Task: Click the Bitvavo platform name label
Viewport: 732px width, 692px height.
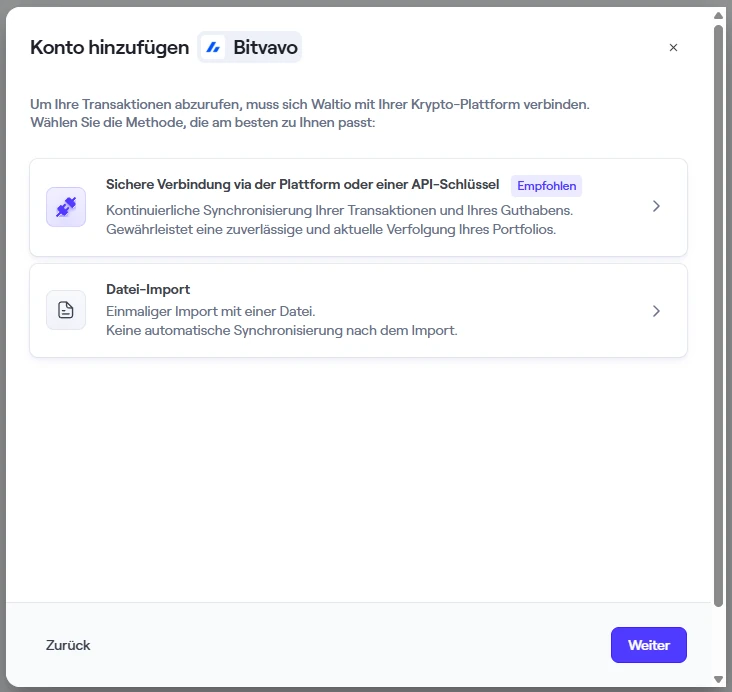Action: click(x=265, y=47)
